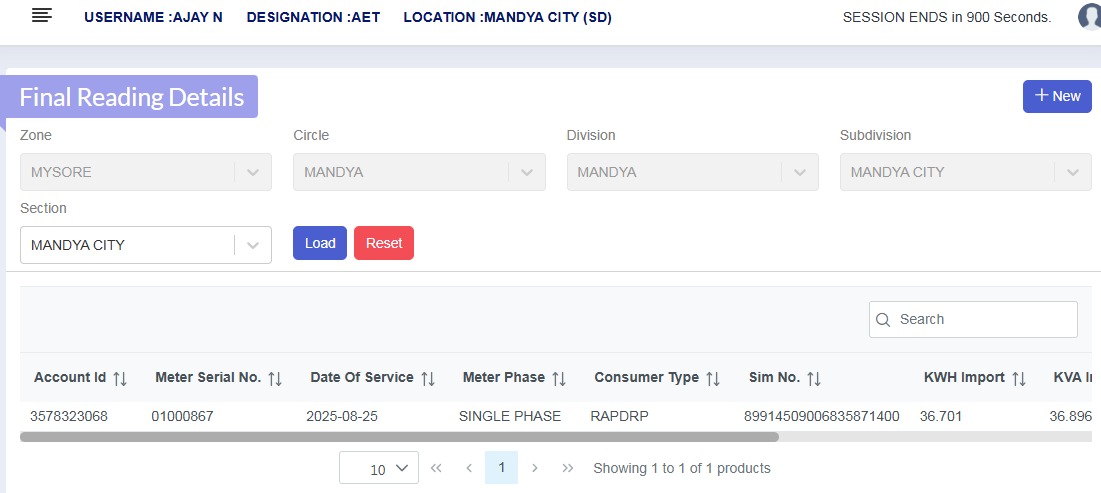Expand the Section dropdown
Screen dimensions: 1101x493
(253, 245)
